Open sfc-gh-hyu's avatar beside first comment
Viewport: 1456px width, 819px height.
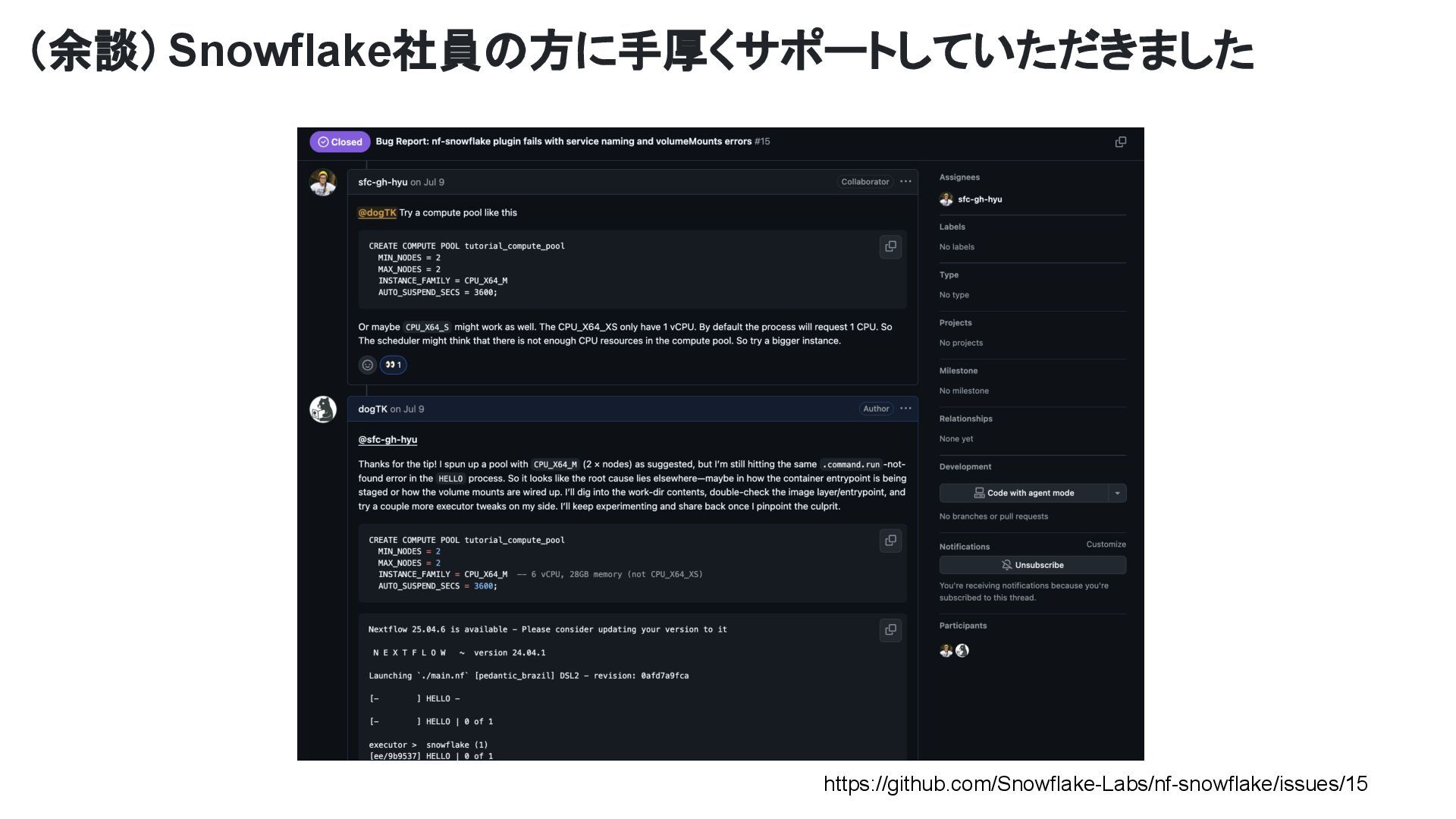click(x=323, y=183)
